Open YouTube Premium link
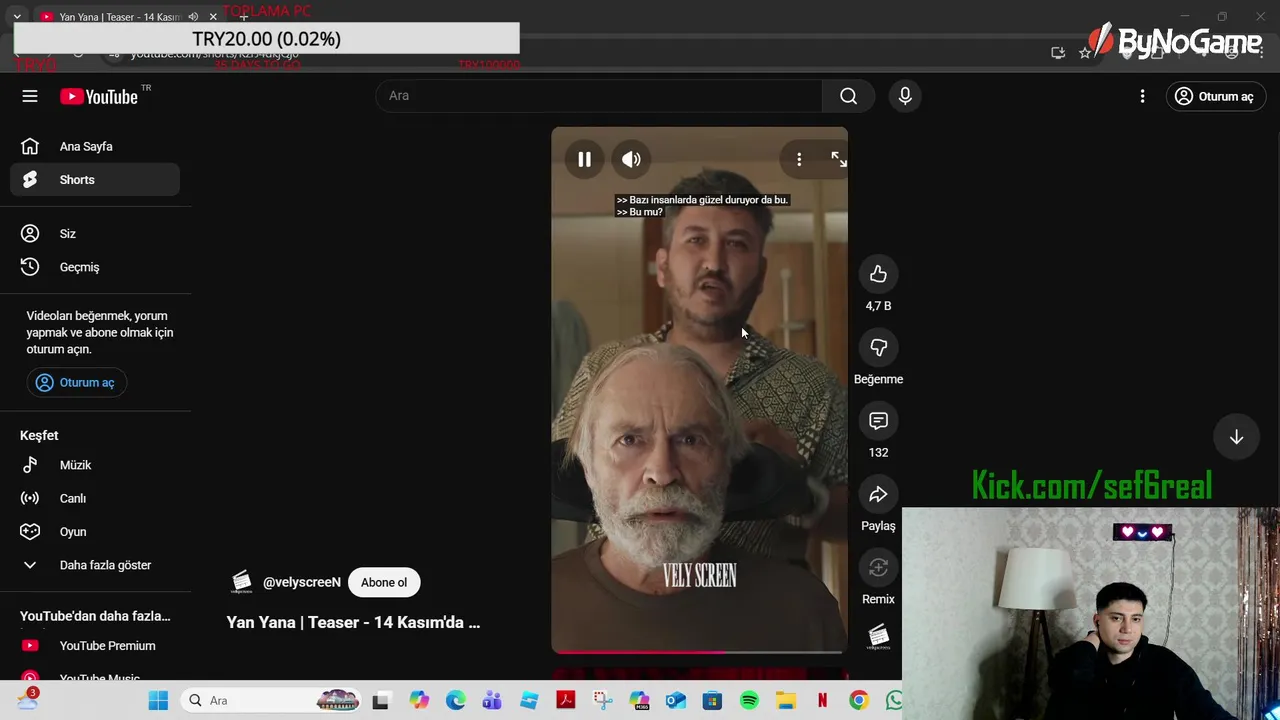1280x720 pixels. click(95, 646)
